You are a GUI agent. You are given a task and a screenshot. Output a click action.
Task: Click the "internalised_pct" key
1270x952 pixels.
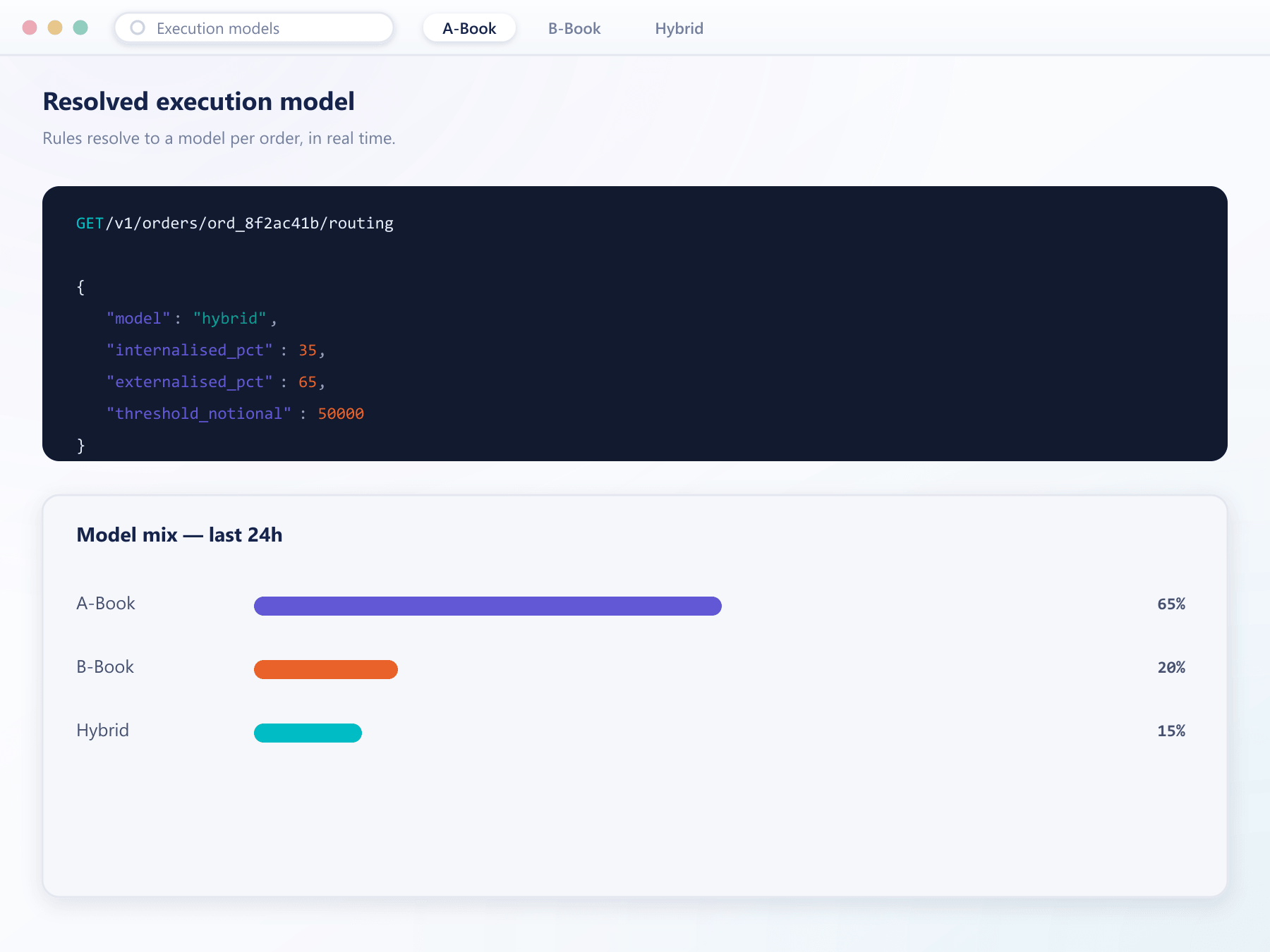tap(189, 350)
